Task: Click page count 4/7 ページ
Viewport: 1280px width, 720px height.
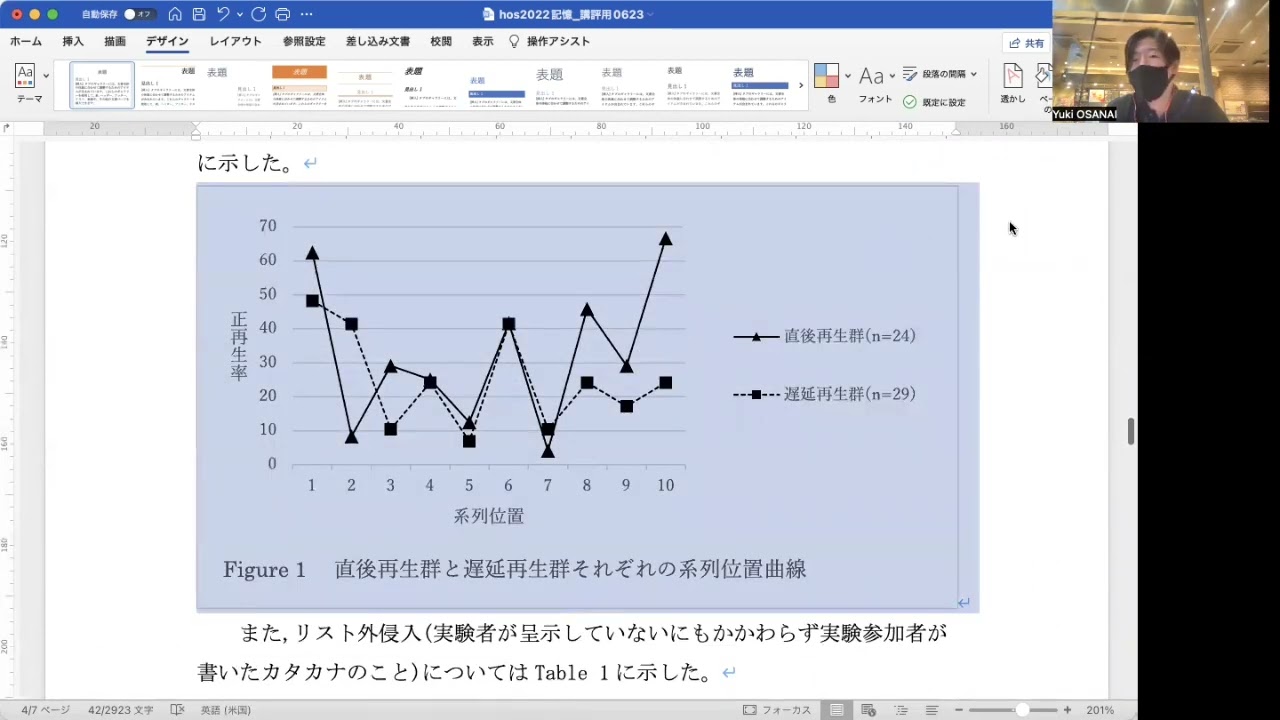Action: [x=45, y=710]
